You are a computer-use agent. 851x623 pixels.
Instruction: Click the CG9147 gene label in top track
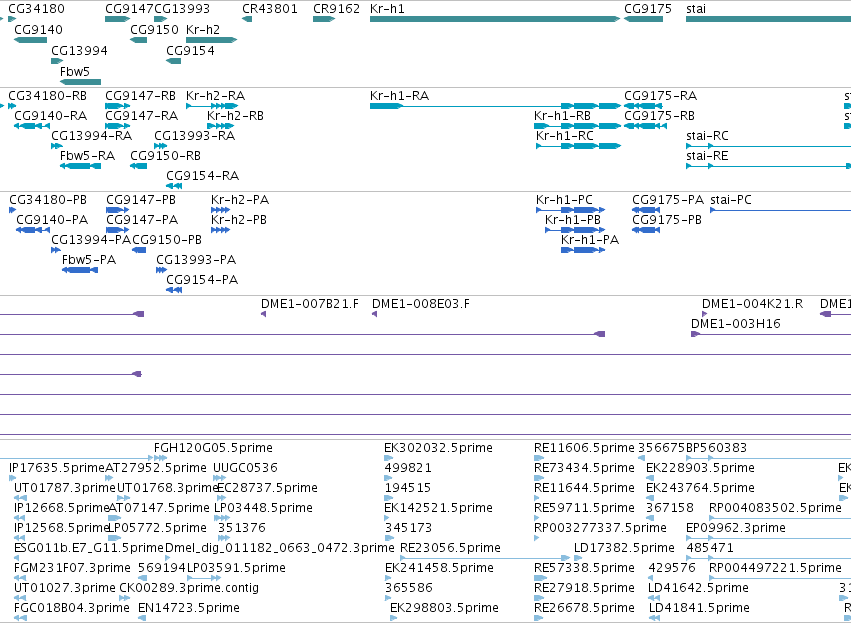pos(129,9)
